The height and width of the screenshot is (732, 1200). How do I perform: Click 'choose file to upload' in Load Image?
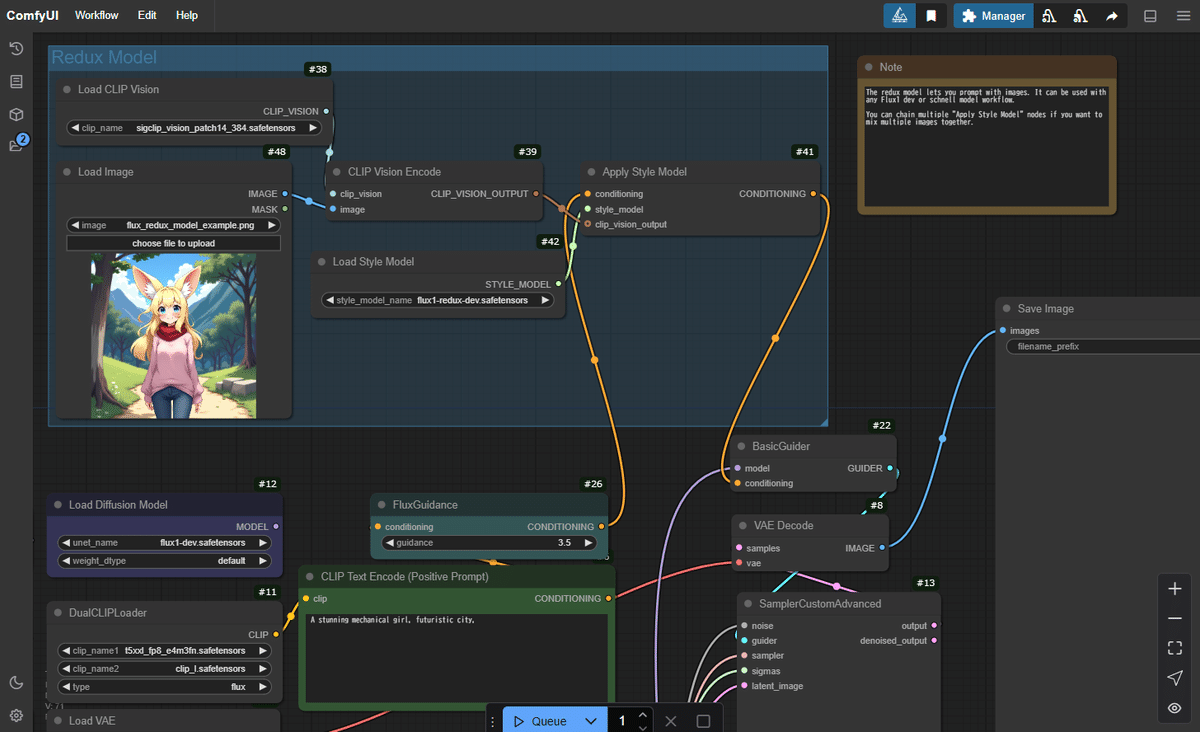click(x=173, y=242)
